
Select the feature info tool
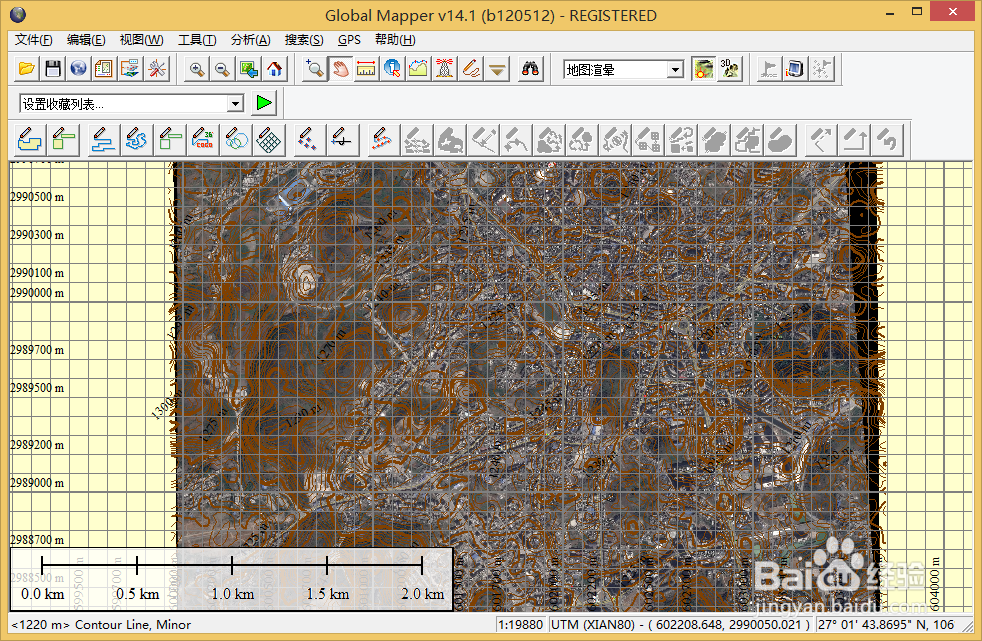coord(392,69)
